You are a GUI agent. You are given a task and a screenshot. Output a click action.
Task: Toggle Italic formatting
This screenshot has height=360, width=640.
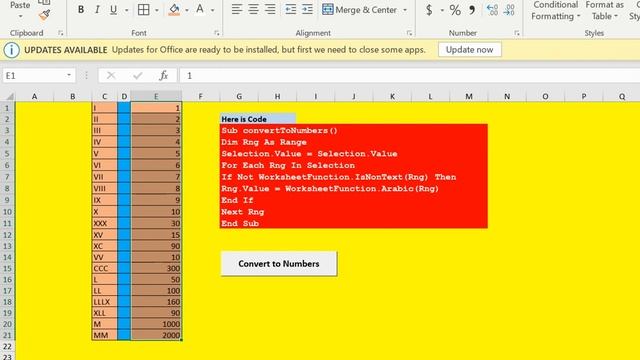(x=97, y=9)
